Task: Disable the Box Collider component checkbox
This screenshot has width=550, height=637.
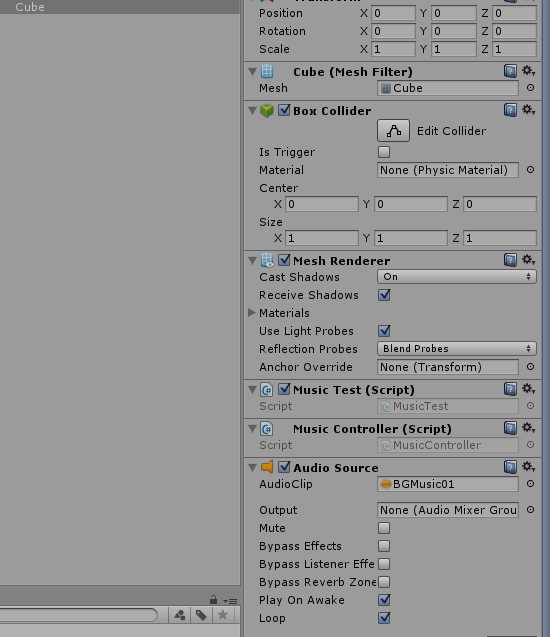Action: 284,110
